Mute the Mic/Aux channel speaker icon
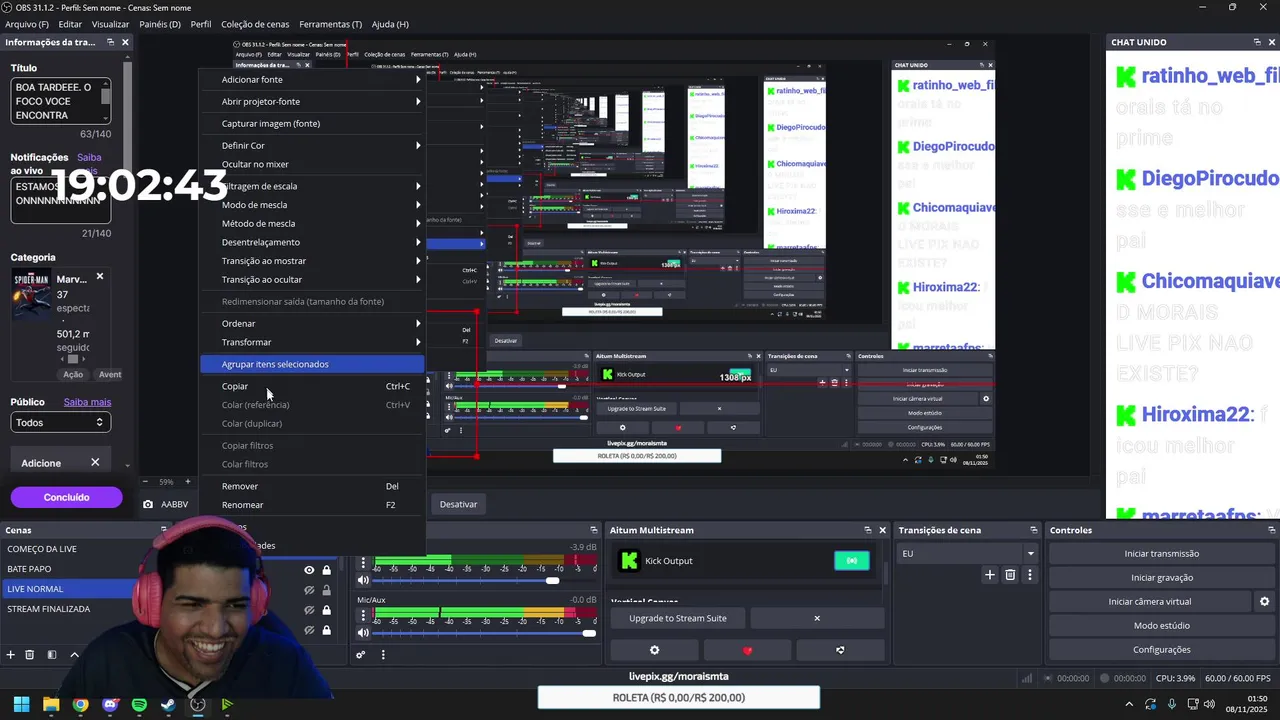This screenshot has height=720, width=1280. tap(363, 632)
